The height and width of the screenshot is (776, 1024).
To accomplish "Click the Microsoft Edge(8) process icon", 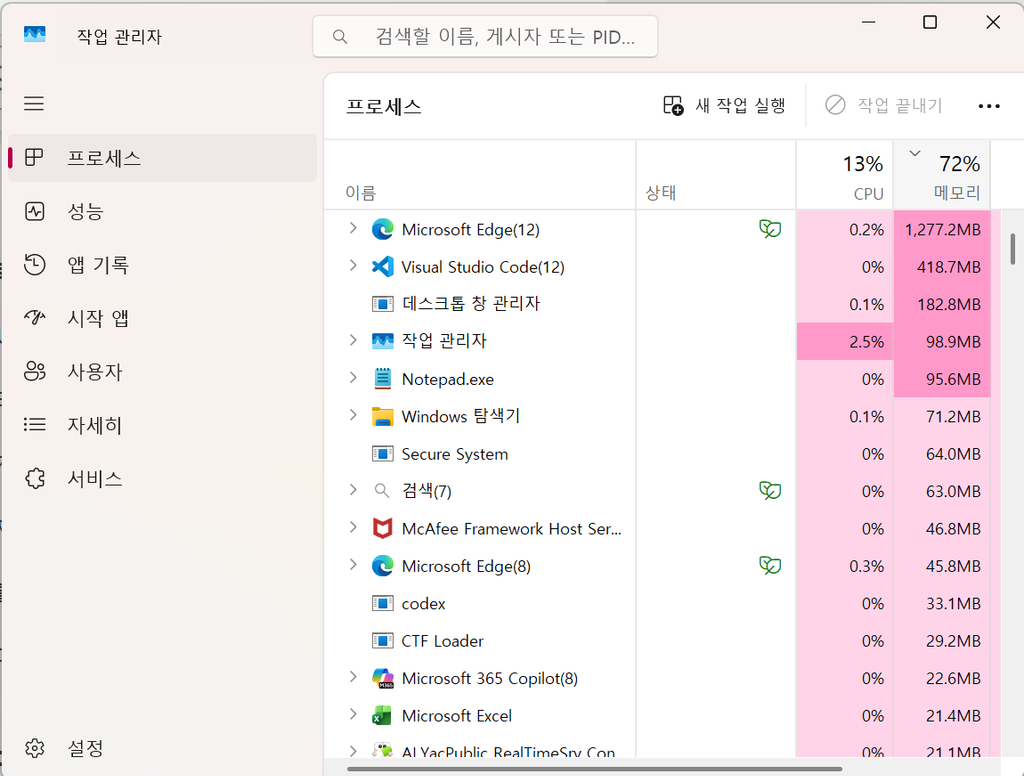I will point(383,566).
